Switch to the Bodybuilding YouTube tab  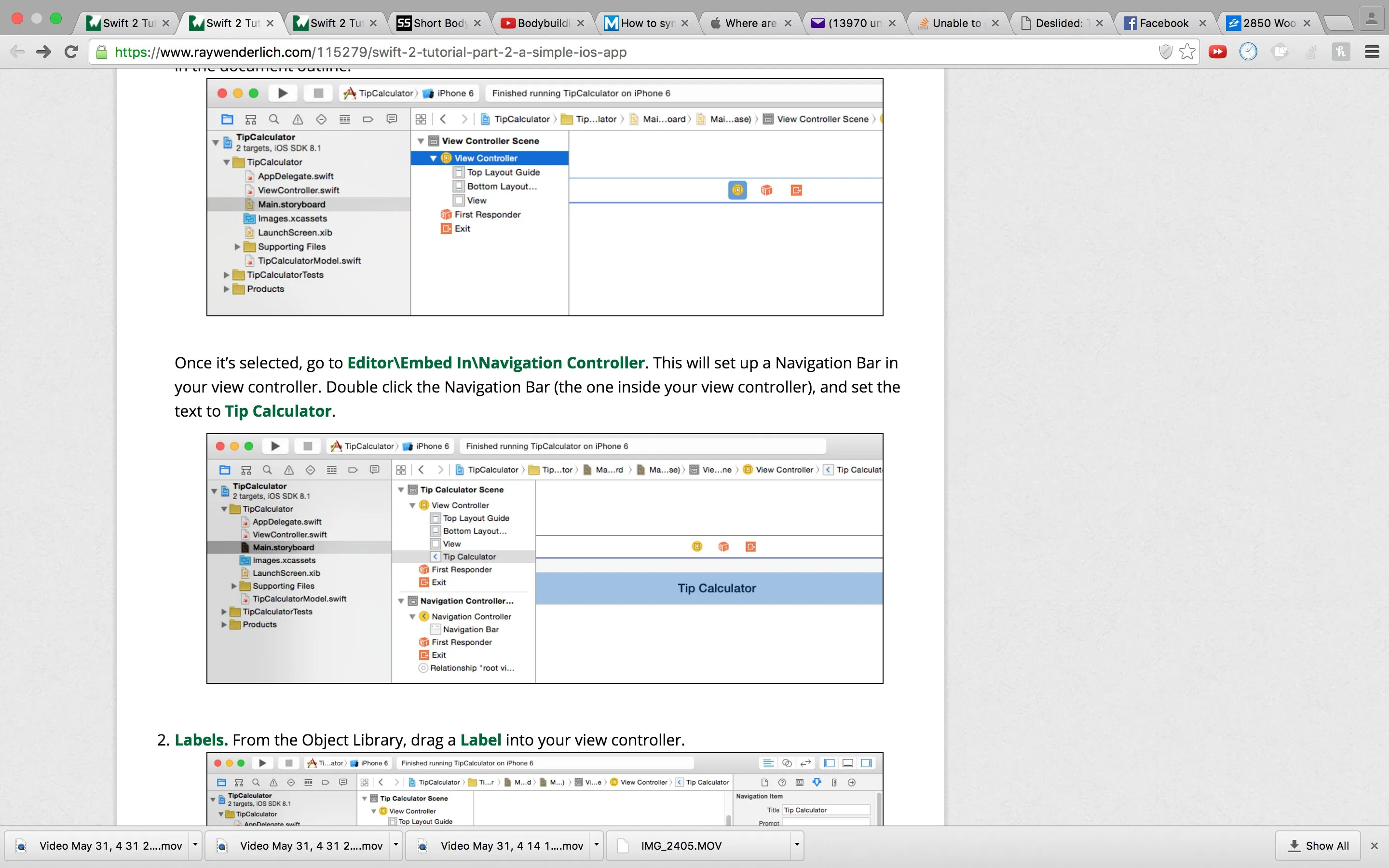(543, 23)
